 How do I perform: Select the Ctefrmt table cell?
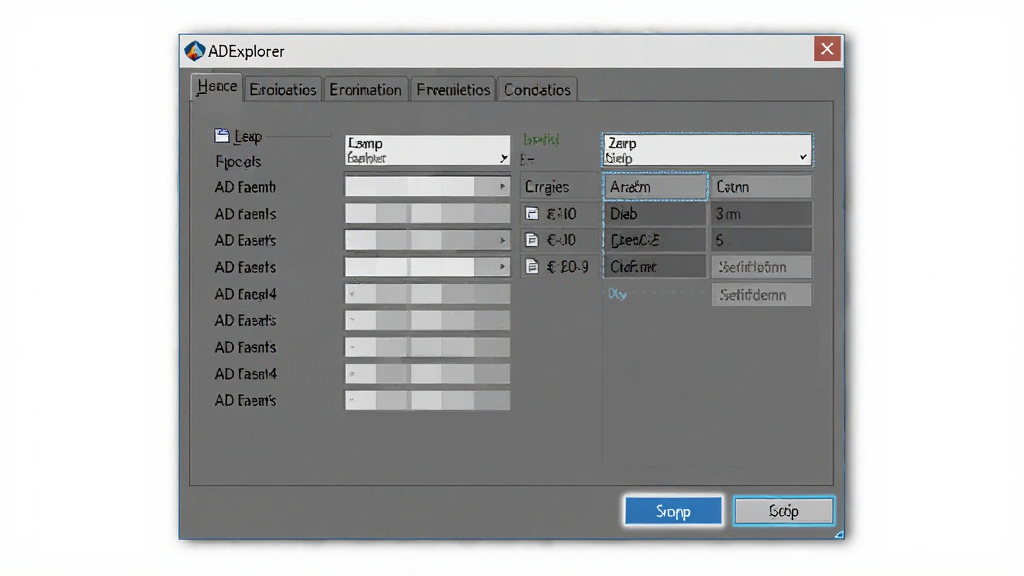[655, 266]
